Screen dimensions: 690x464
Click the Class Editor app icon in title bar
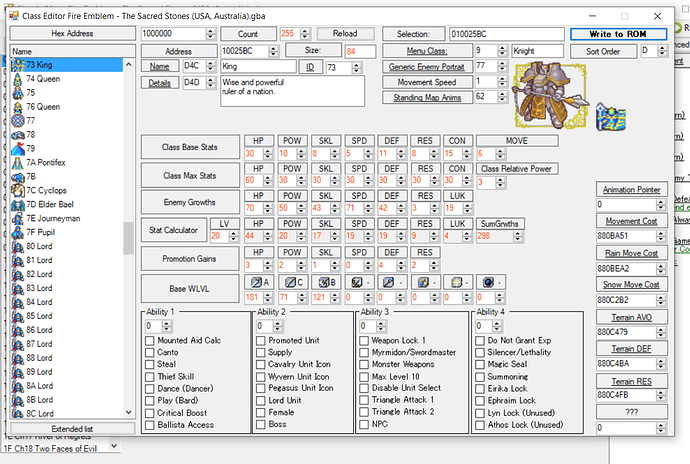point(14,16)
